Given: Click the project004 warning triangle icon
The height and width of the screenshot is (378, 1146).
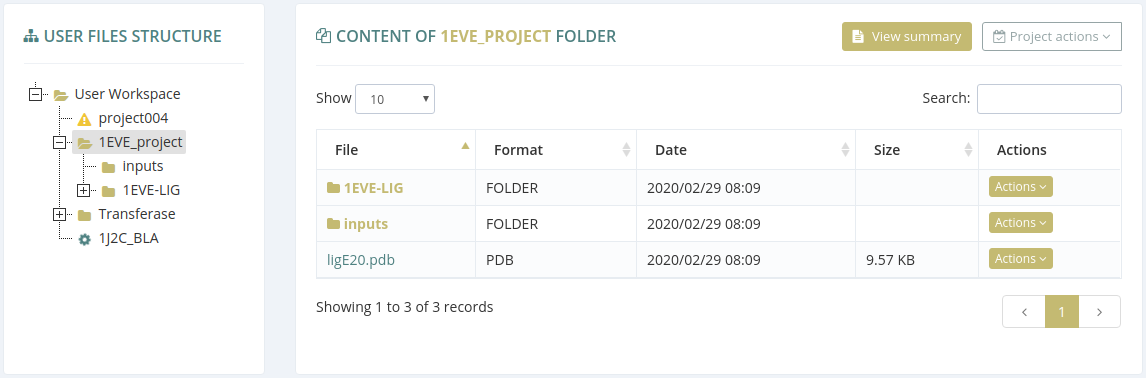Looking at the screenshot, I should [84, 118].
